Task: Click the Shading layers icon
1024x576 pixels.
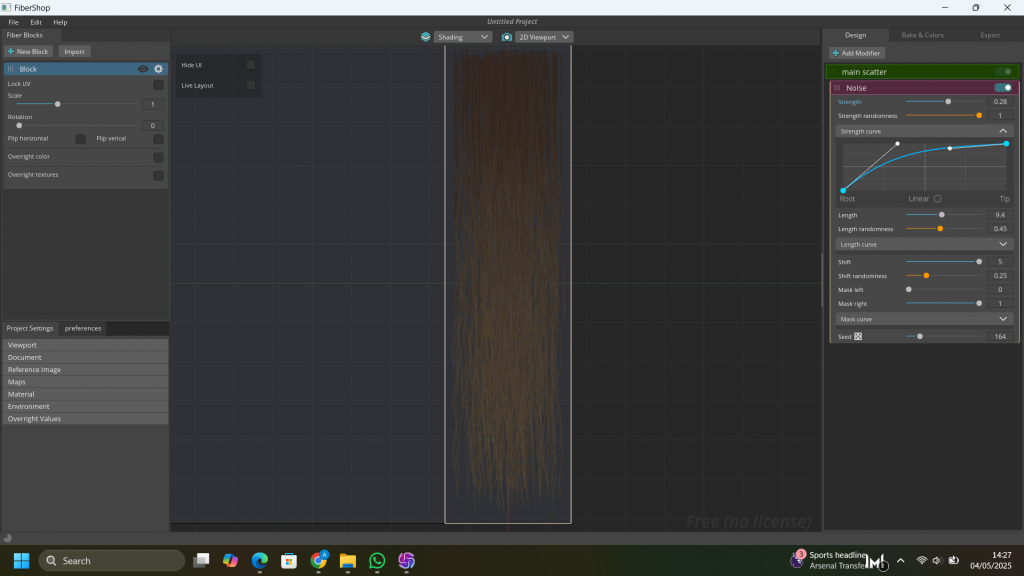Action: coord(425,37)
